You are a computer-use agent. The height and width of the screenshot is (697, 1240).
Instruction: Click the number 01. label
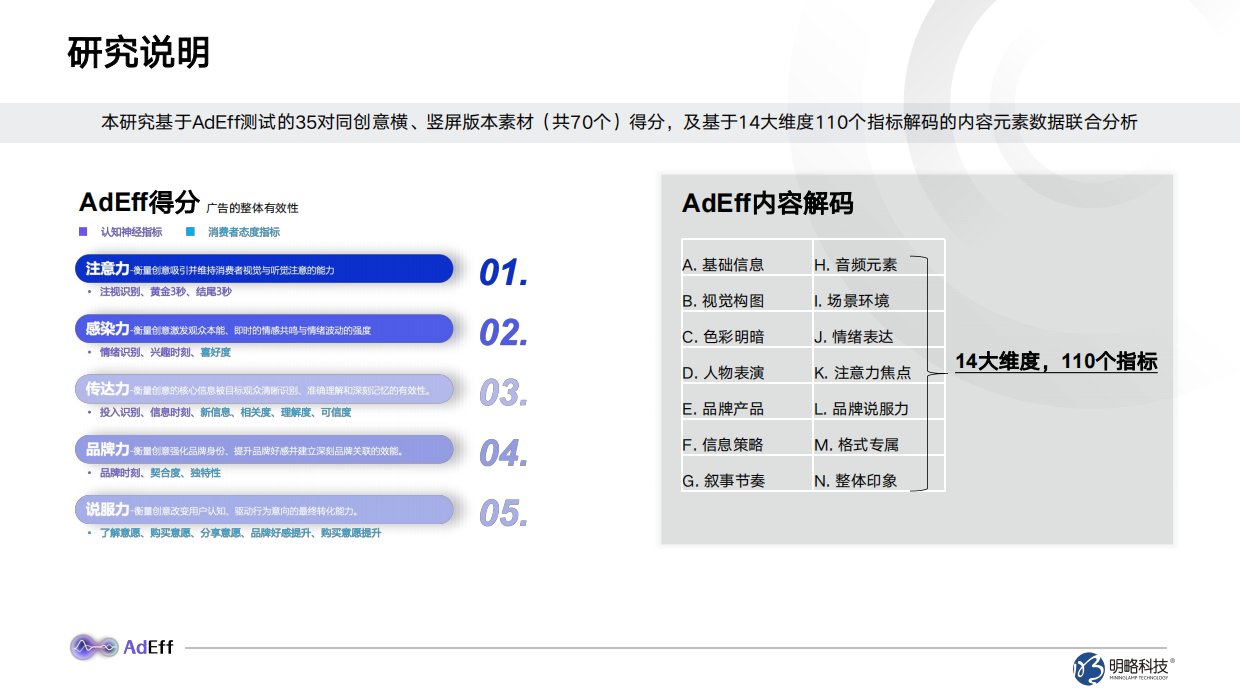504,273
